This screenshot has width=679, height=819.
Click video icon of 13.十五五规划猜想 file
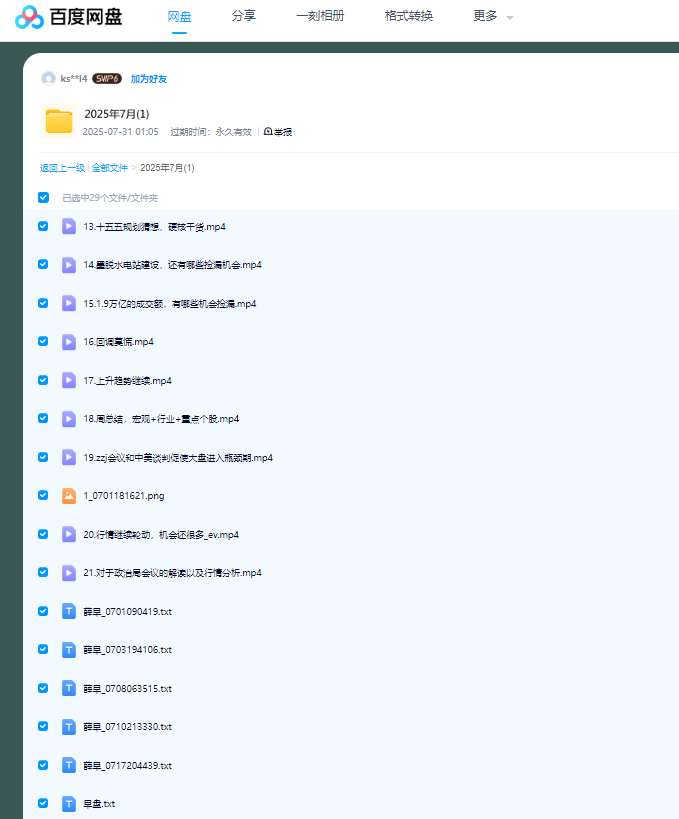(69, 226)
